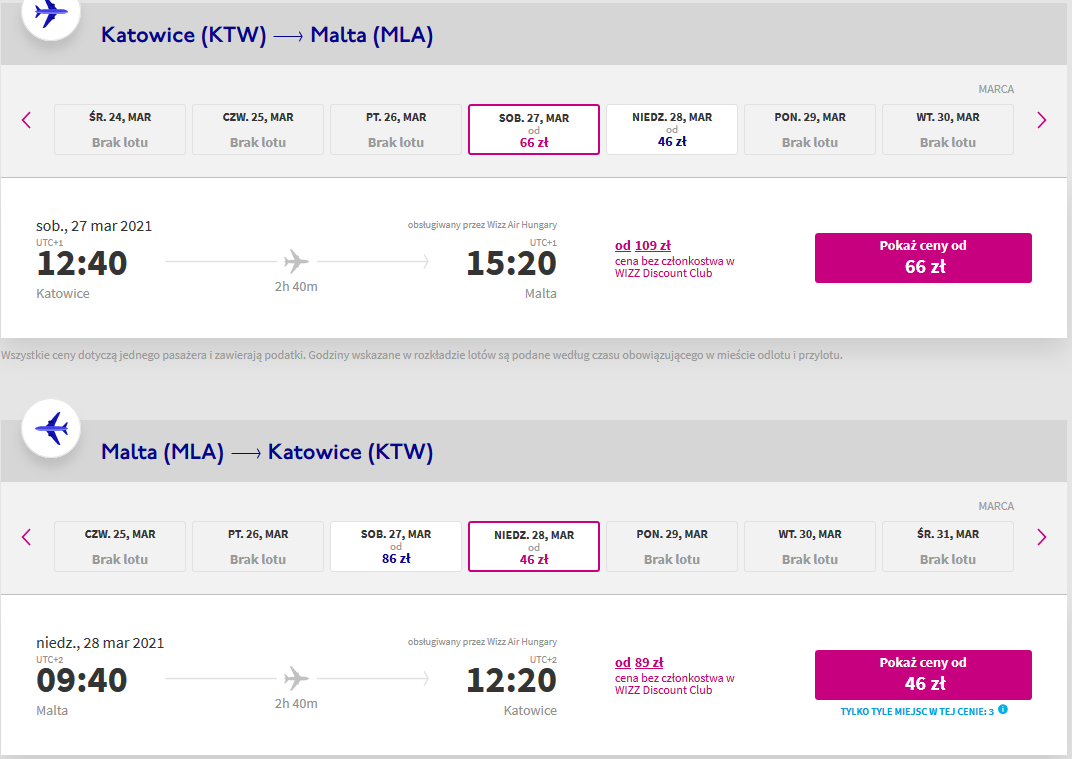This screenshot has height=759, width=1072.
Task: Show later outbound dates with right arrow
Action: [x=1041, y=120]
